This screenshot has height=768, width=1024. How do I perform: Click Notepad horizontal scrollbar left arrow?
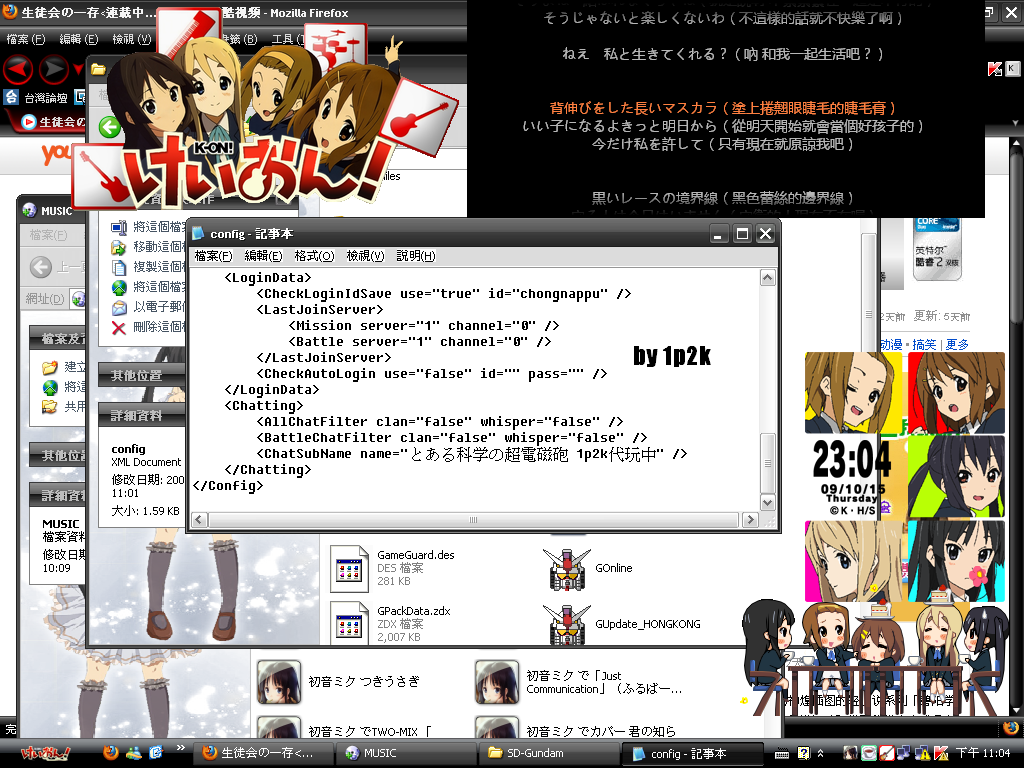[x=199, y=520]
